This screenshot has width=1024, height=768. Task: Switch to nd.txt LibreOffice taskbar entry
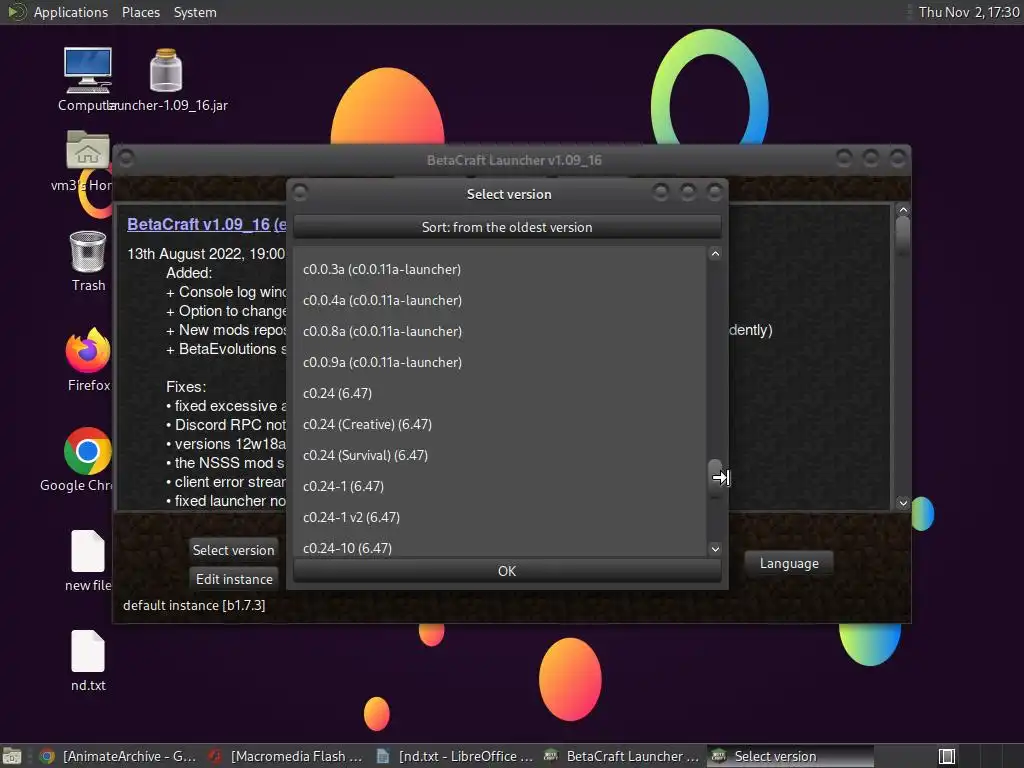pos(455,756)
